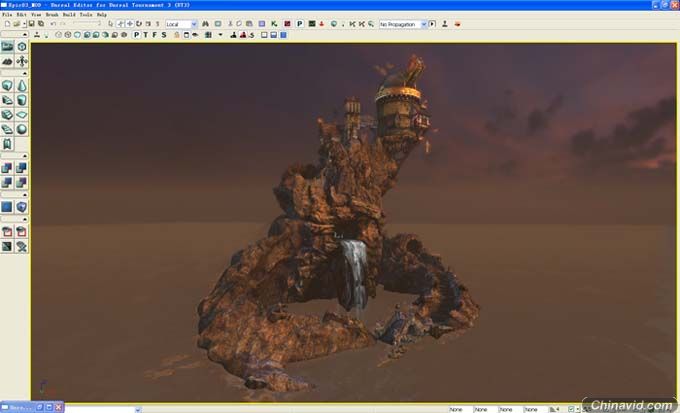Open the View menu
This screenshot has height=413, width=680.
tap(36, 14)
